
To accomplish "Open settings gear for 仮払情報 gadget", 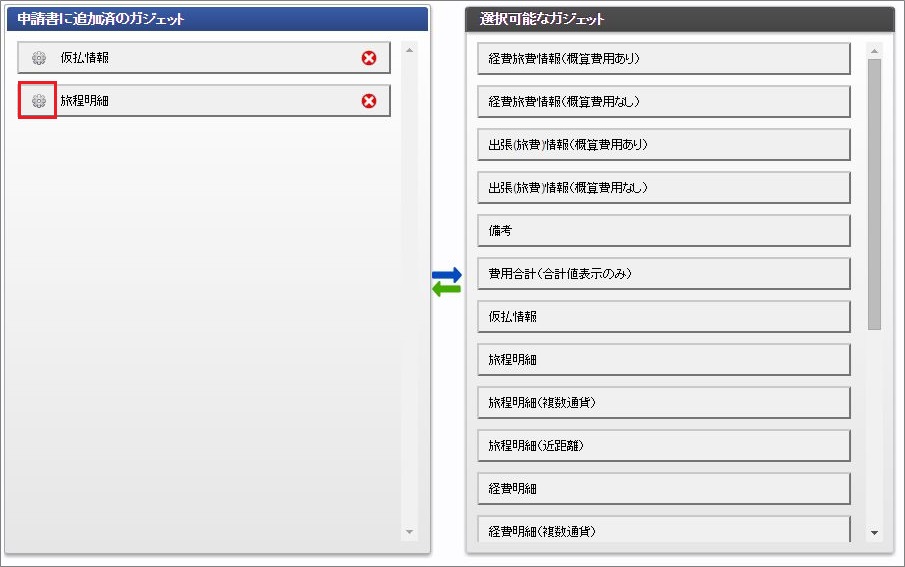I will 39,58.
